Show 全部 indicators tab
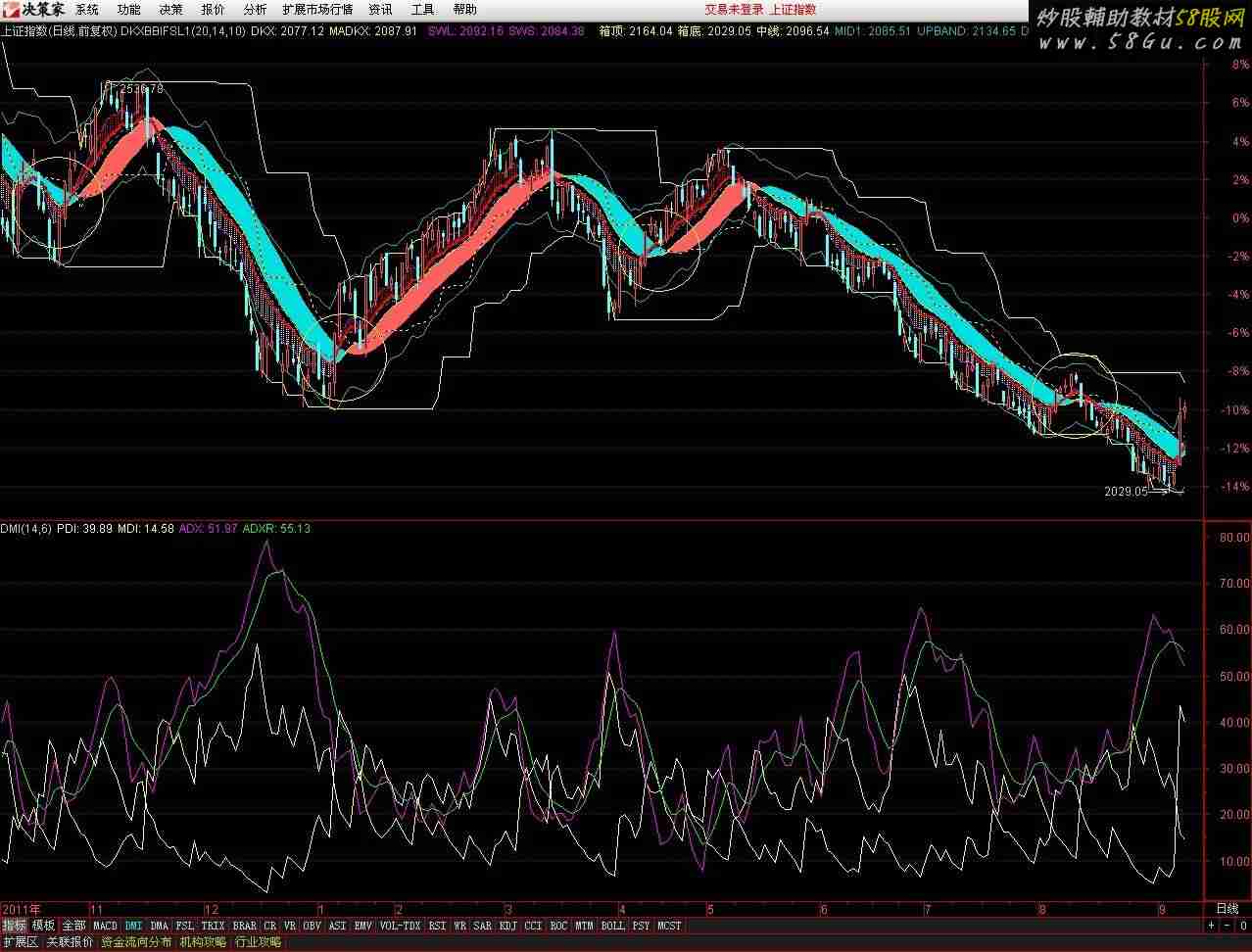 pyautogui.click(x=73, y=926)
